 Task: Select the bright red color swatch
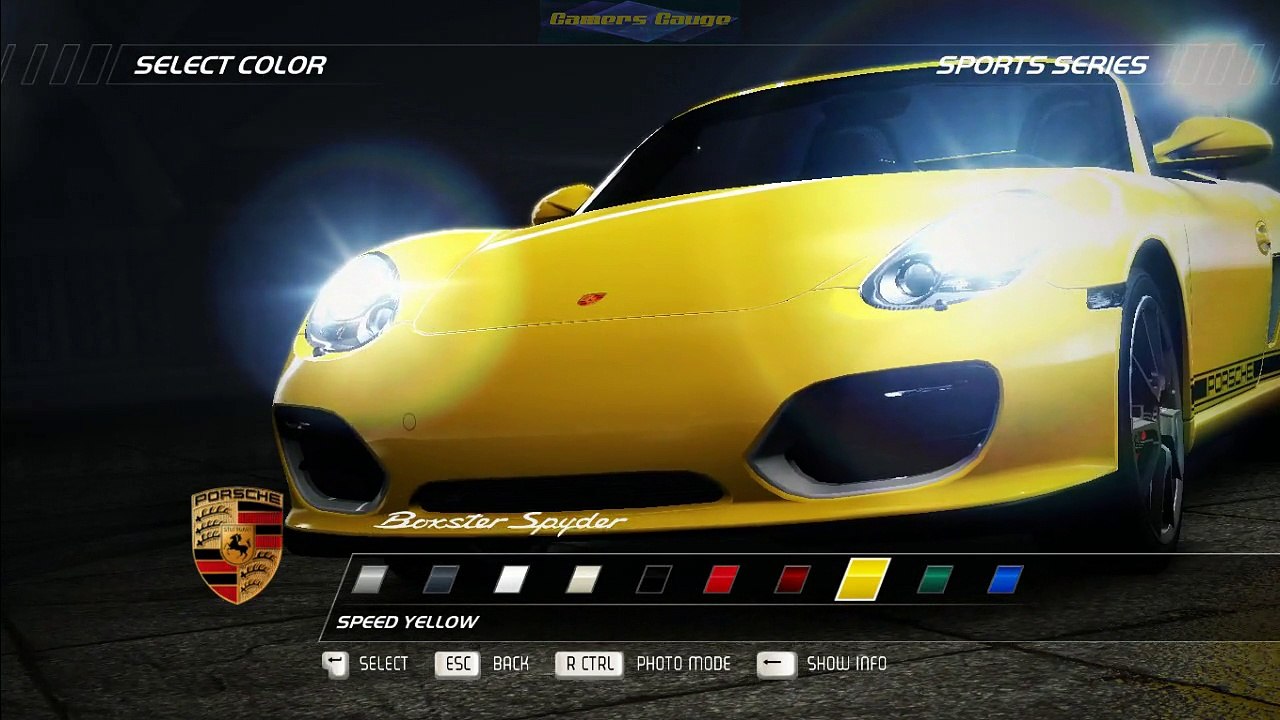[x=721, y=579]
